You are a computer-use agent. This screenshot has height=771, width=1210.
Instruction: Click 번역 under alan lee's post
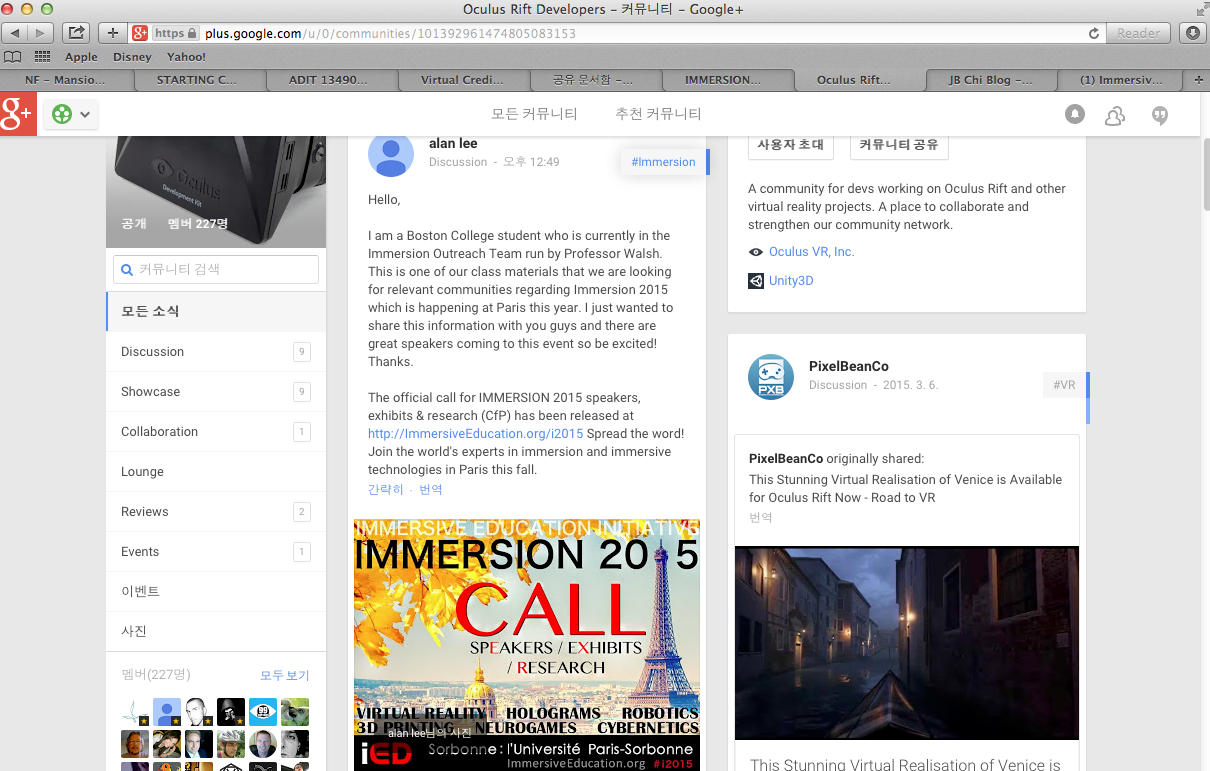pyautogui.click(x=431, y=489)
